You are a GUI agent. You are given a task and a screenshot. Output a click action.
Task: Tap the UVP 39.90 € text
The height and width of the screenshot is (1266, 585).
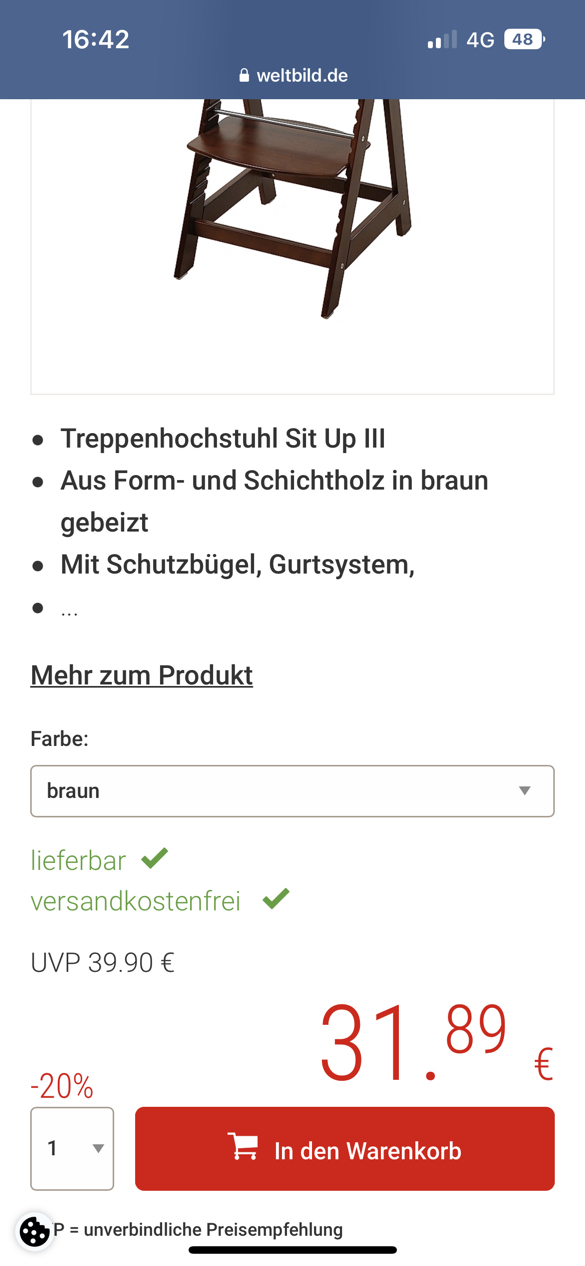pos(103,962)
